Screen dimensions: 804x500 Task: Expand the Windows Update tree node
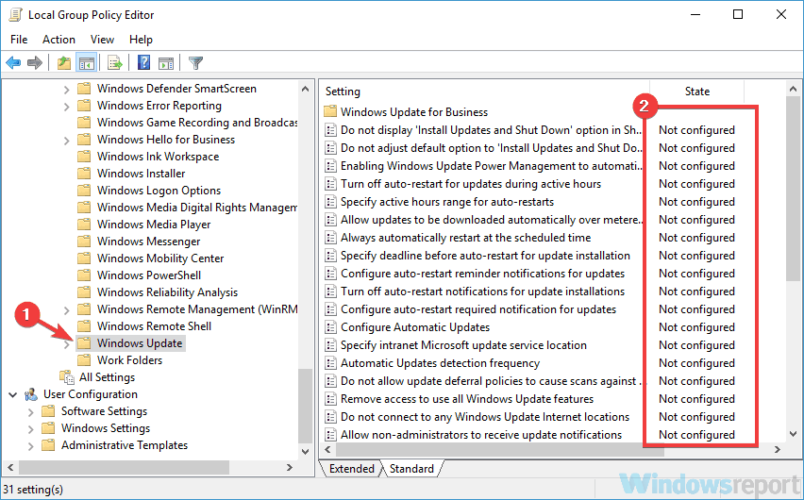pyautogui.click(x=66, y=345)
